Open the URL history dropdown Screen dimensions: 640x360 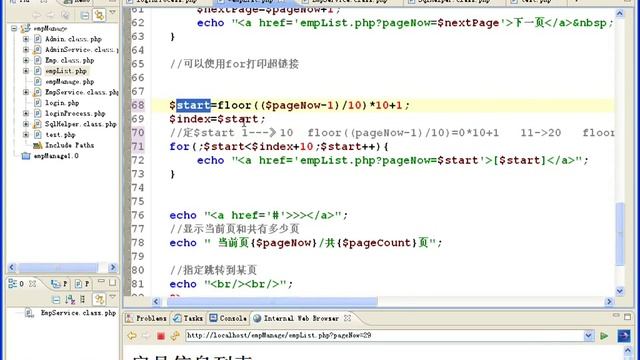click(x=589, y=336)
